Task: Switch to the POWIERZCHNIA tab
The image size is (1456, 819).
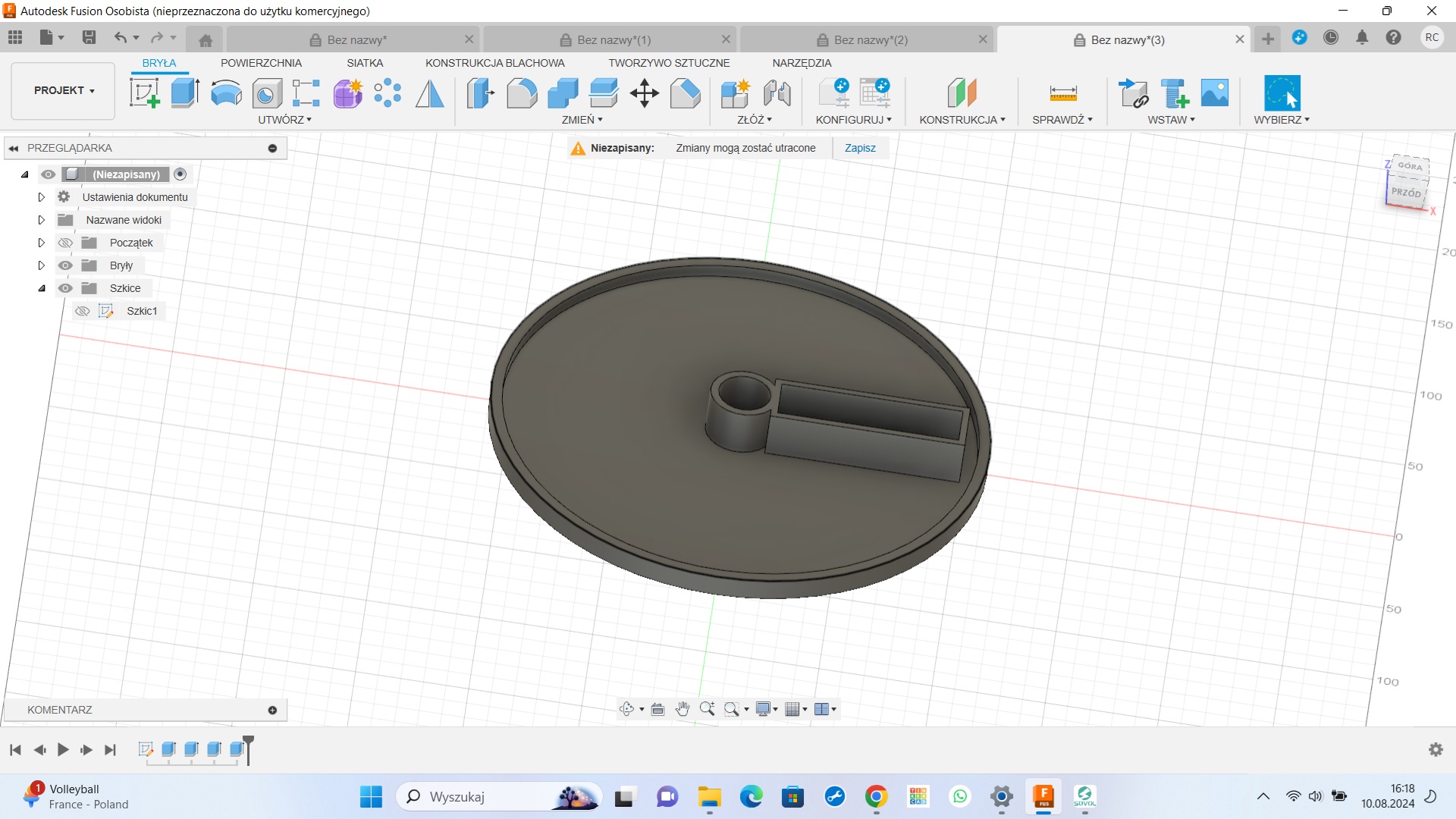Action: pos(261,63)
